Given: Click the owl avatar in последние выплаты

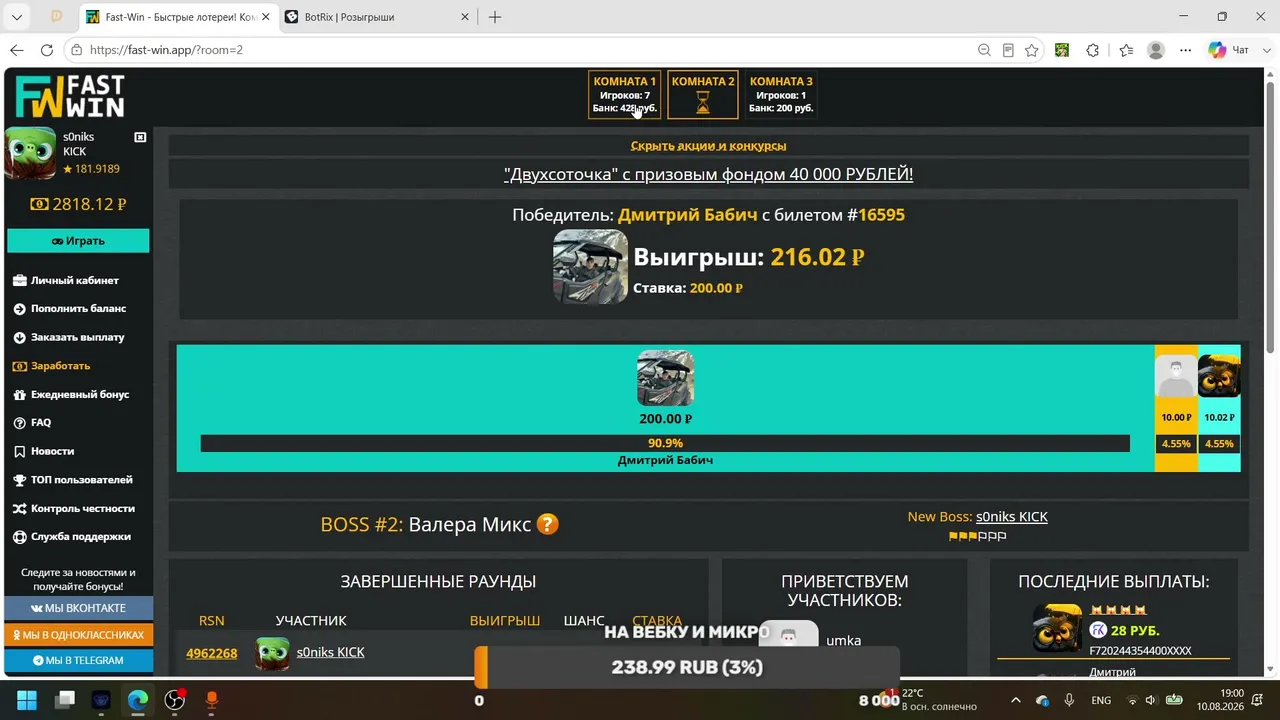Looking at the screenshot, I should 1057,628.
